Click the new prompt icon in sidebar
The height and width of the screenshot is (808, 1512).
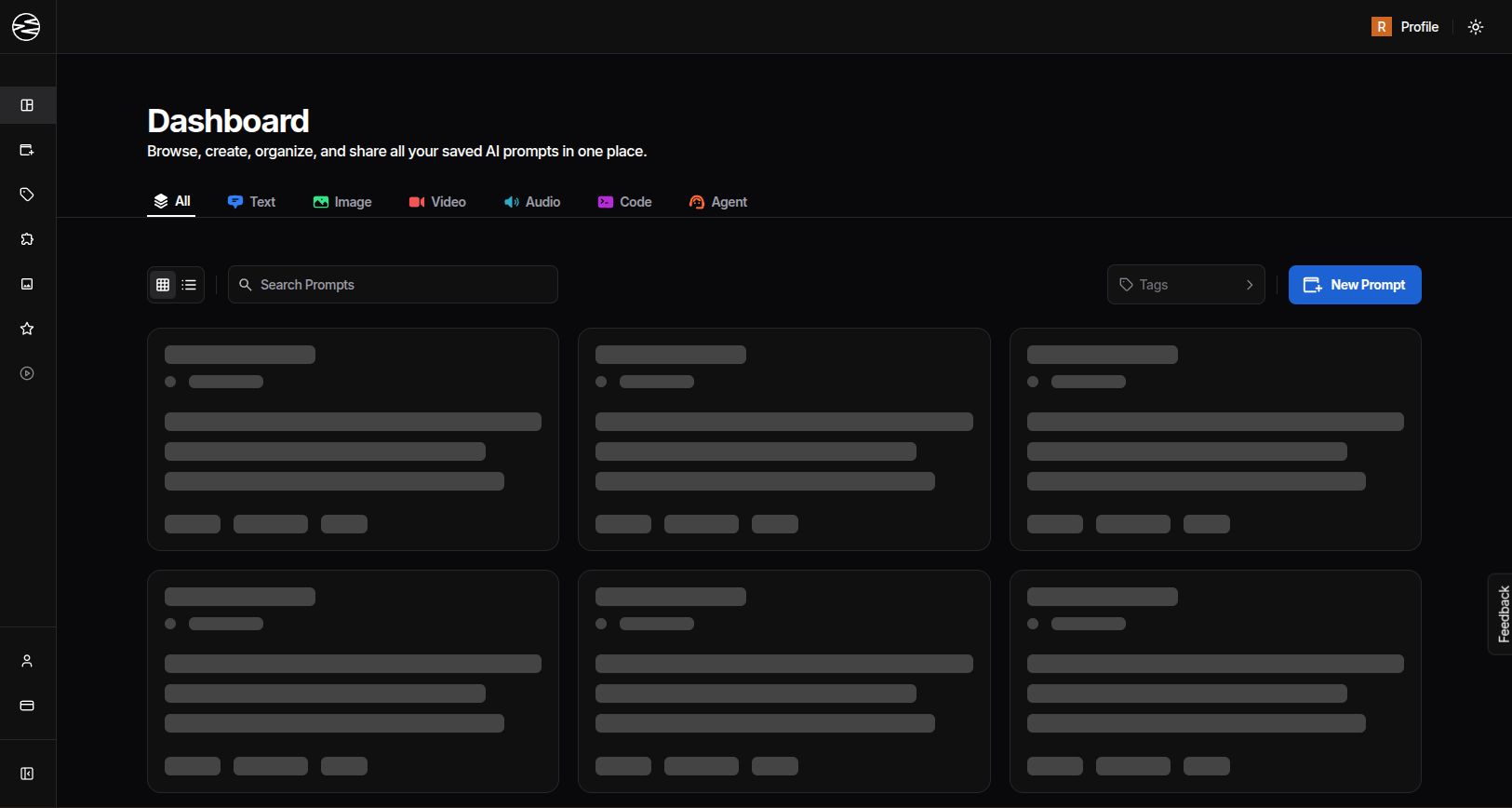27,150
